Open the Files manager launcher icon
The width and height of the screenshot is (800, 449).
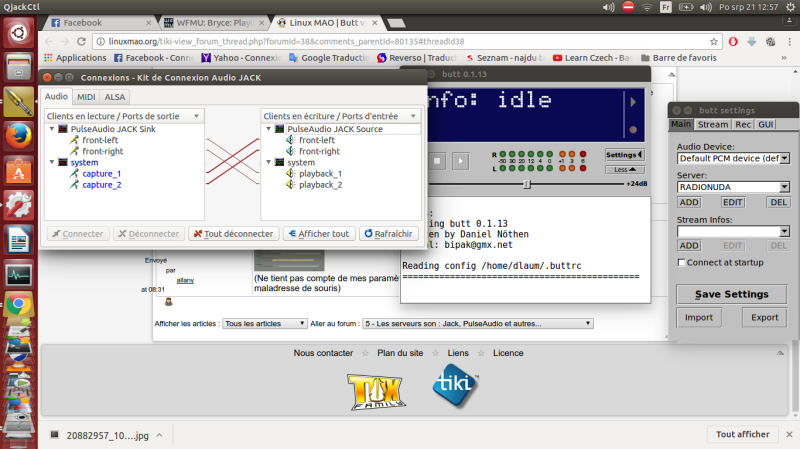pos(18,67)
